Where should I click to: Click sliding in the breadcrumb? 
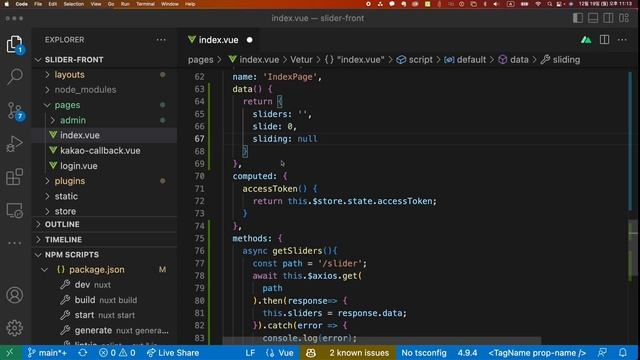click(x=566, y=60)
